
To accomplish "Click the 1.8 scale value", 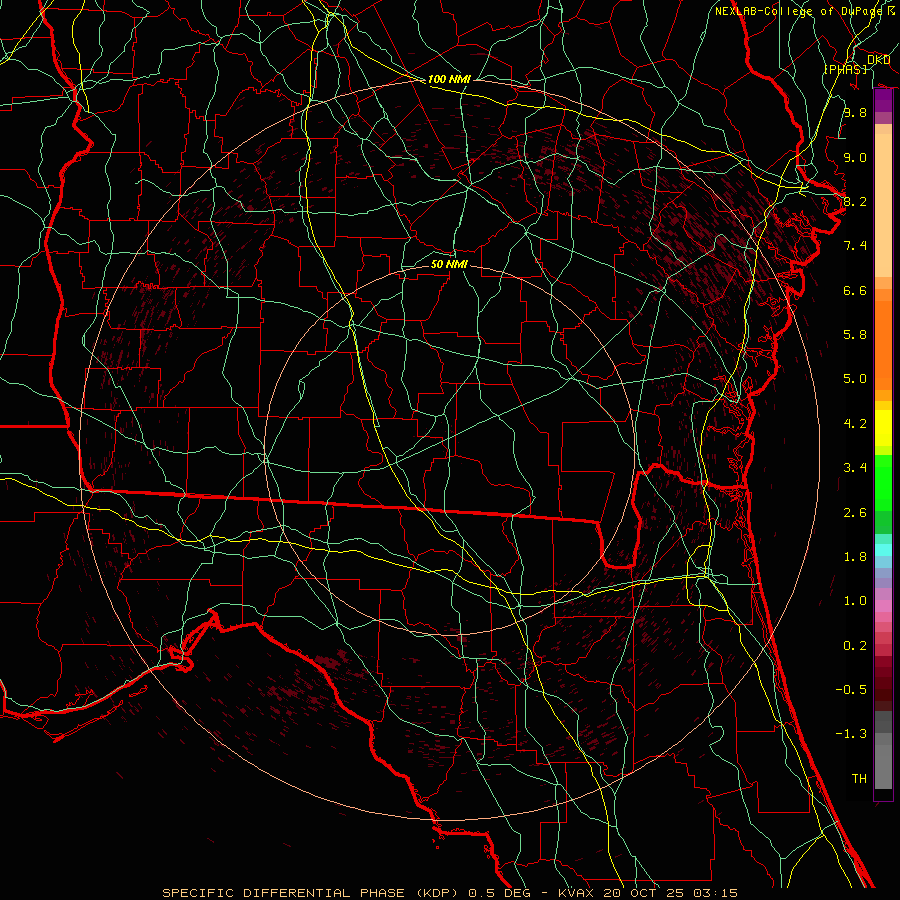I will [x=855, y=557].
